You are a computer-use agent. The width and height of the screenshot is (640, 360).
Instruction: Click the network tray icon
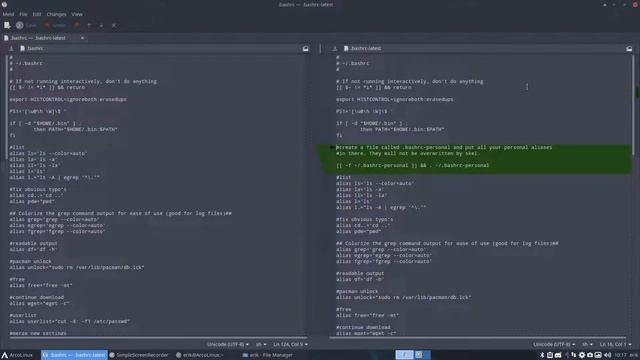(x=573, y=355)
